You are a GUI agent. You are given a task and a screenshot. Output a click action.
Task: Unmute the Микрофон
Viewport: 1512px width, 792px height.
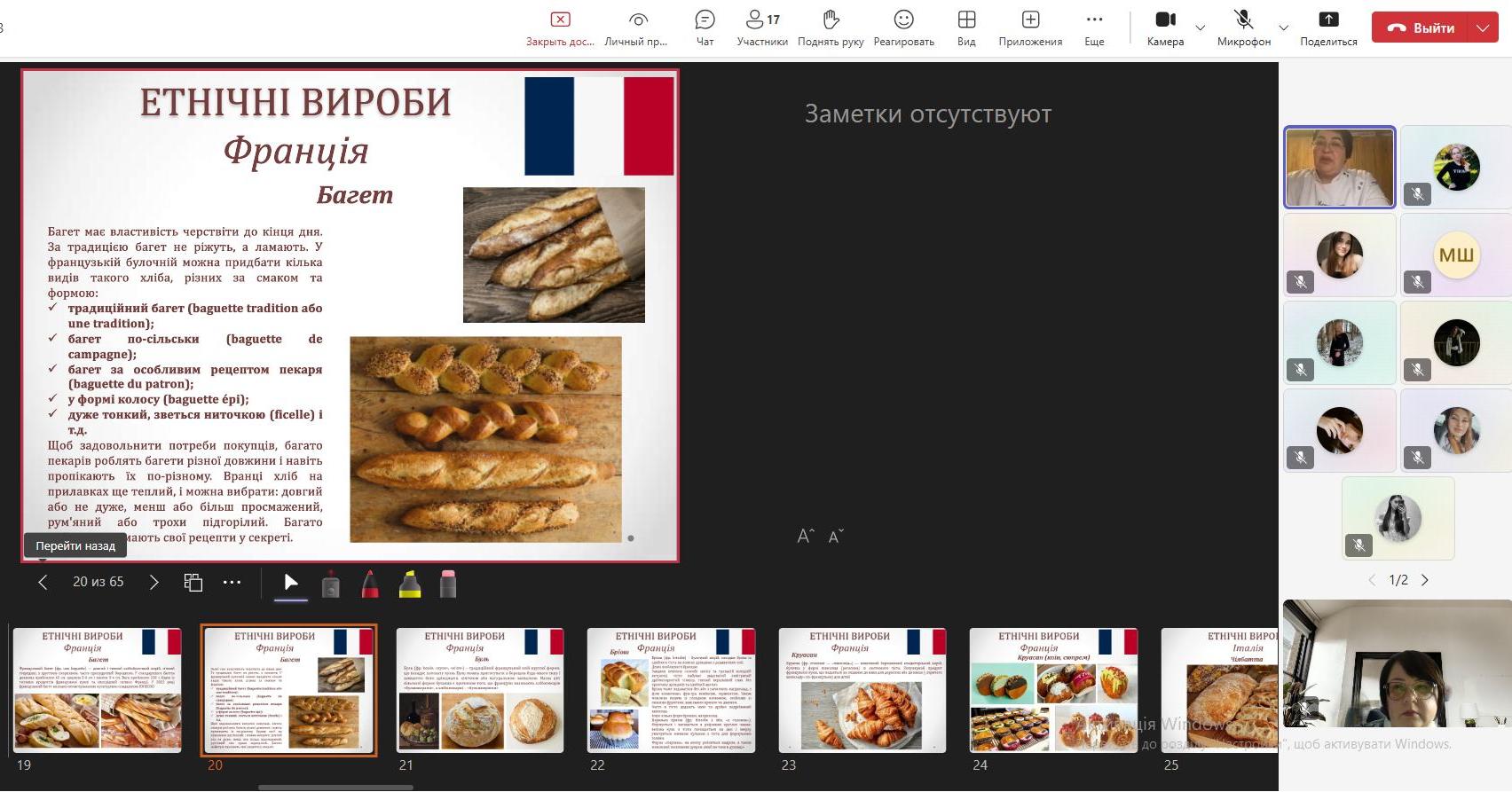coord(1243,28)
